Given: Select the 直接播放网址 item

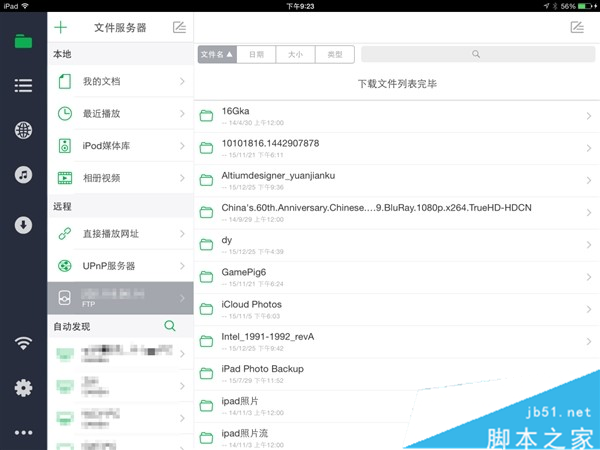Looking at the screenshot, I should (121, 234).
